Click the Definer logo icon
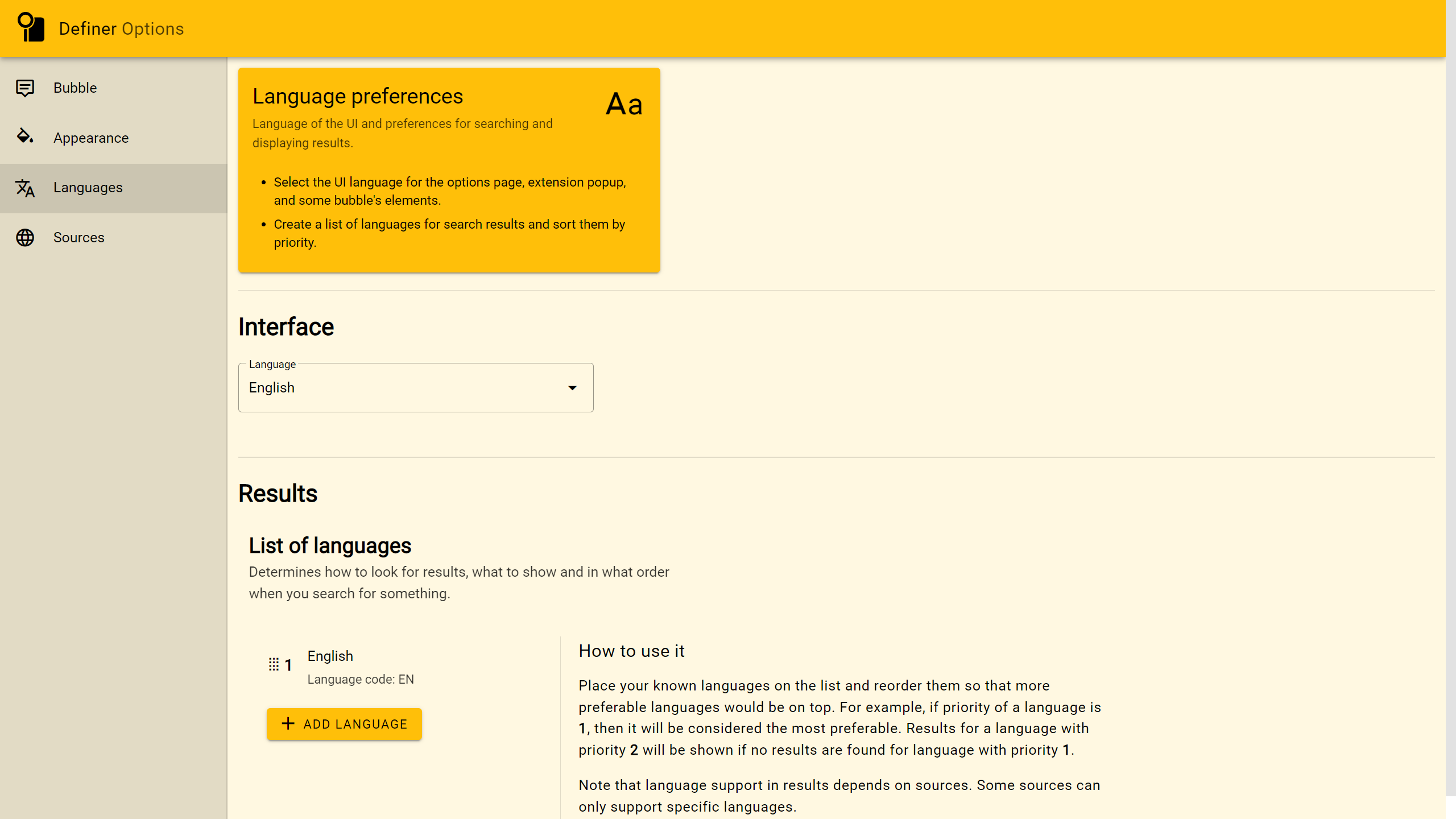Image resolution: width=1456 pixels, height=819 pixels. point(31,27)
